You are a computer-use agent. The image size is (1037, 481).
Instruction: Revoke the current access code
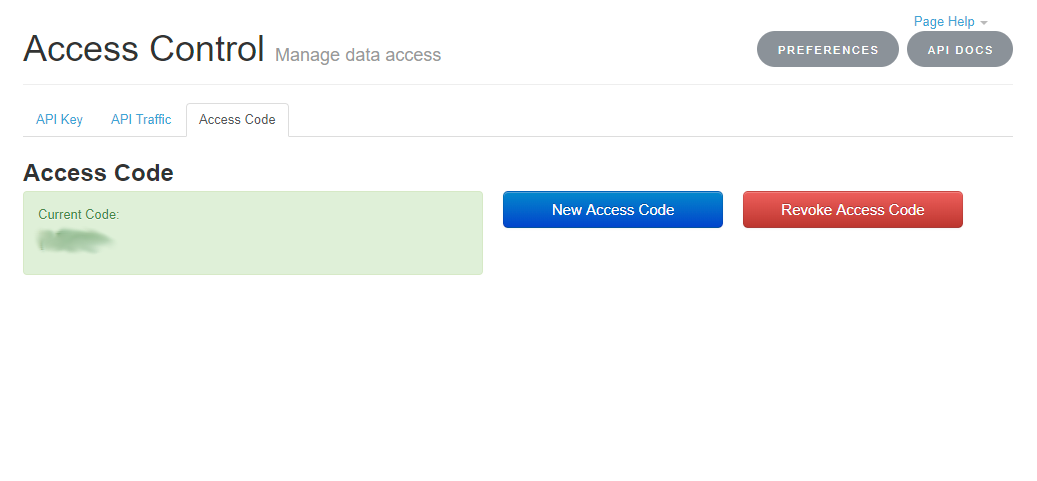[x=852, y=210]
